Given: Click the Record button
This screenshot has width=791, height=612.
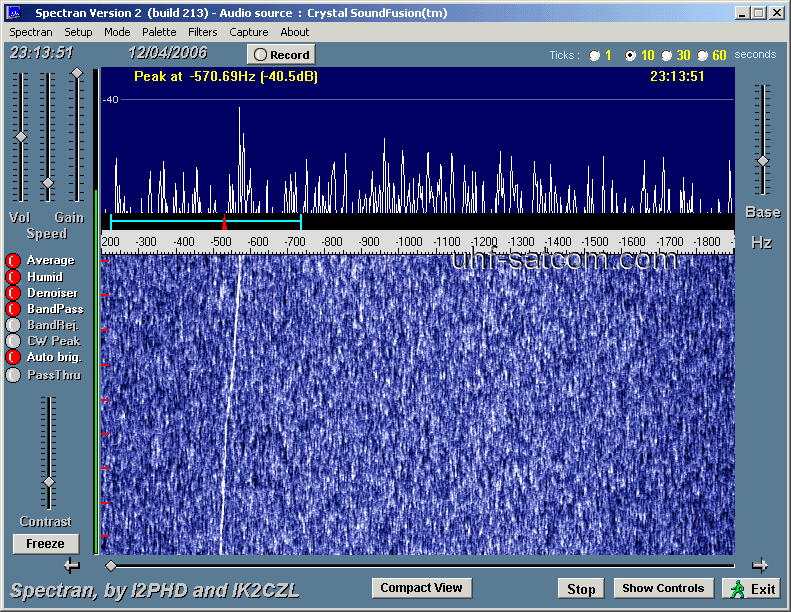Looking at the screenshot, I should [x=281, y=54].
